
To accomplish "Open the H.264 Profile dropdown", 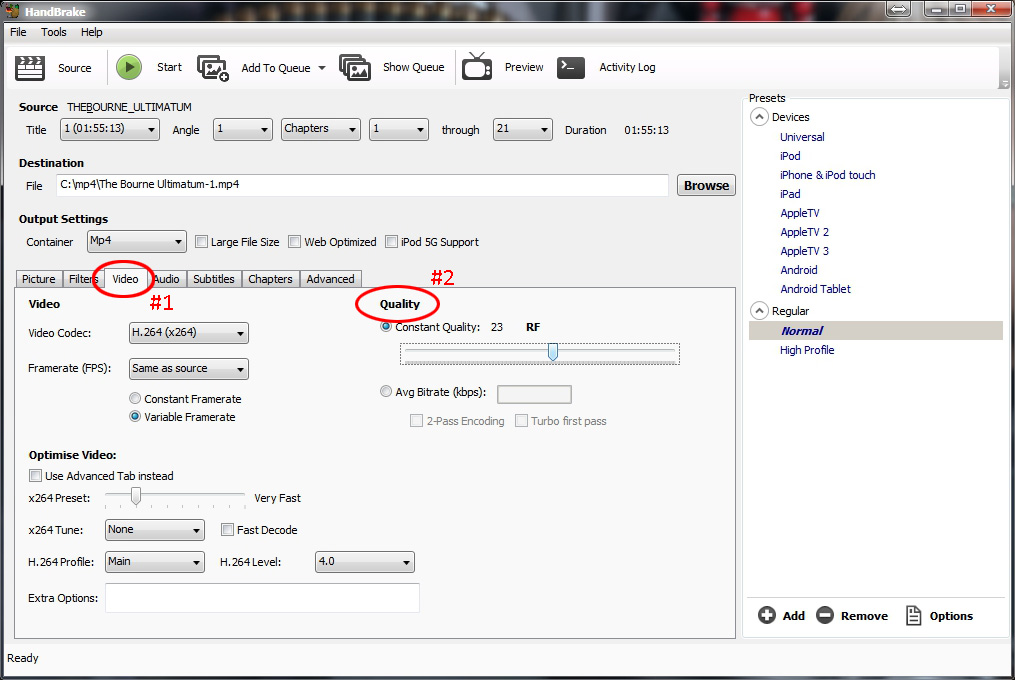I will coord(155,561).
